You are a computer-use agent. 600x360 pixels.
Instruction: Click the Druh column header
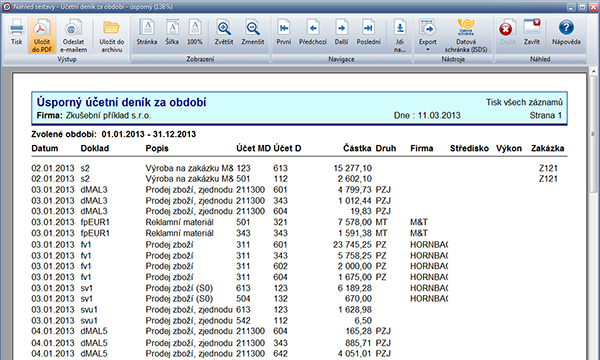pos(386,148)
